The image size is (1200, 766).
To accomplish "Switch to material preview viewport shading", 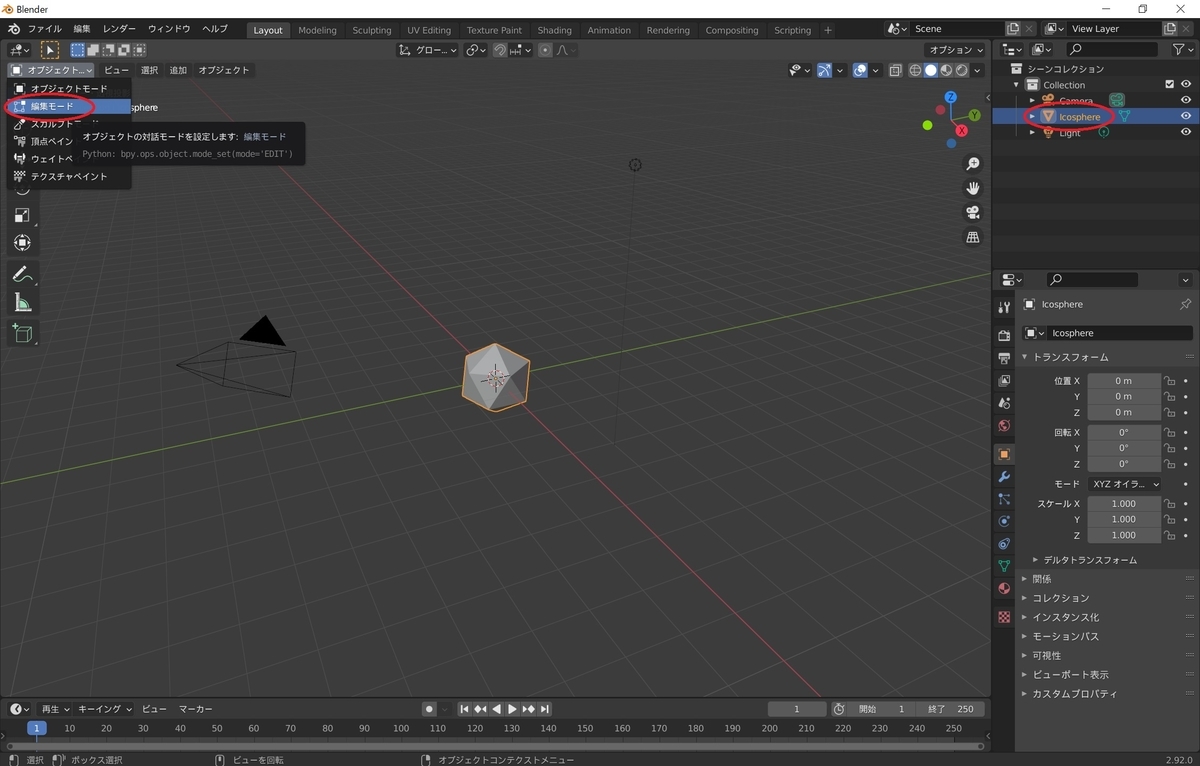I will (946, 70).
